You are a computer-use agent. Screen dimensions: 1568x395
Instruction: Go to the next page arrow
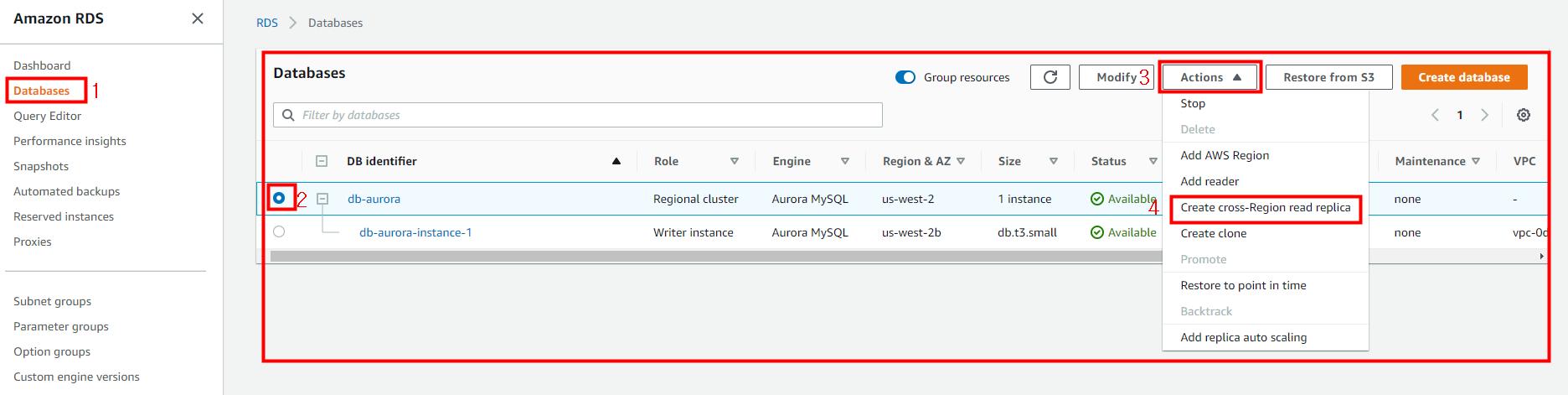click(1484, 115)
